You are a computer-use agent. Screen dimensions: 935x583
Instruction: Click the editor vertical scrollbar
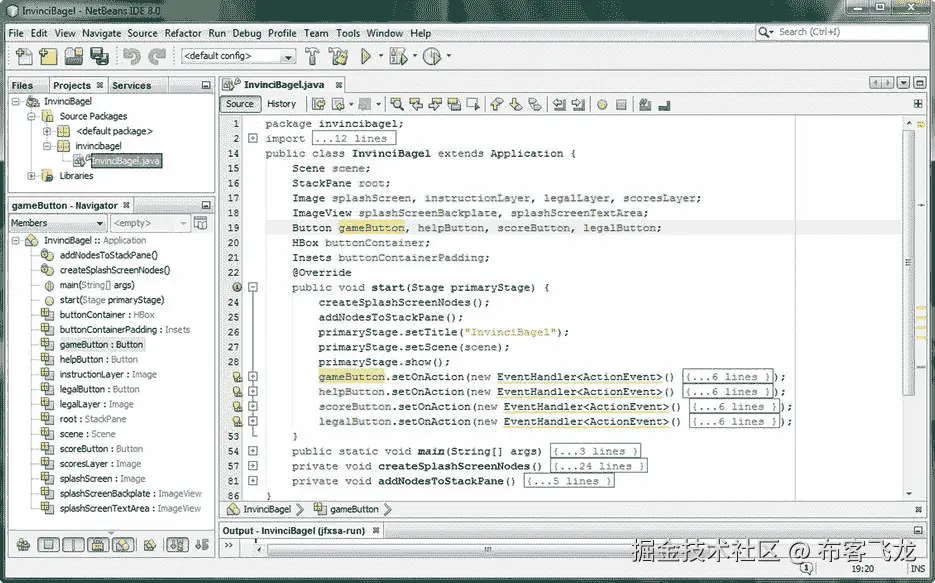(909, 262)
